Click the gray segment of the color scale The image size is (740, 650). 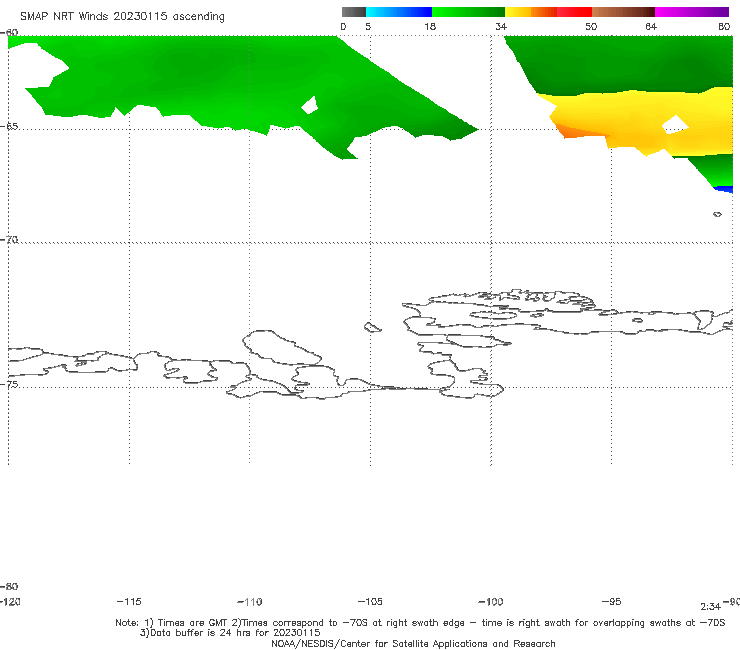point(353,12)
